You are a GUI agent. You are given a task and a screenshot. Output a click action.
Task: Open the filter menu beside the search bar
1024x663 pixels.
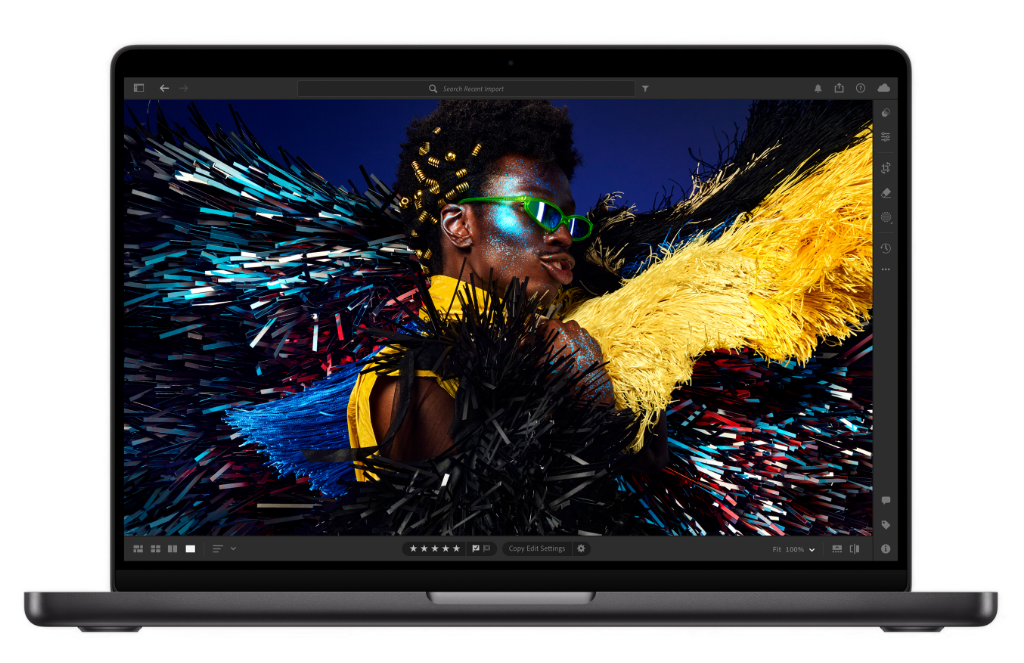pos(645,88)
